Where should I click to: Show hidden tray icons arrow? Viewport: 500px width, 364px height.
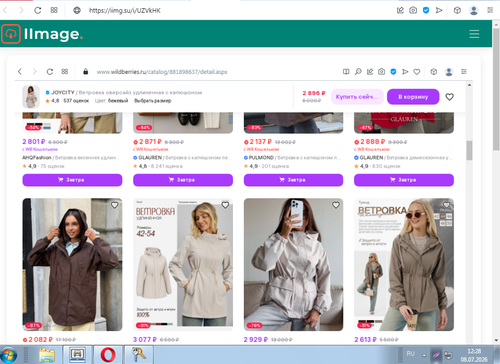[424, 355]
